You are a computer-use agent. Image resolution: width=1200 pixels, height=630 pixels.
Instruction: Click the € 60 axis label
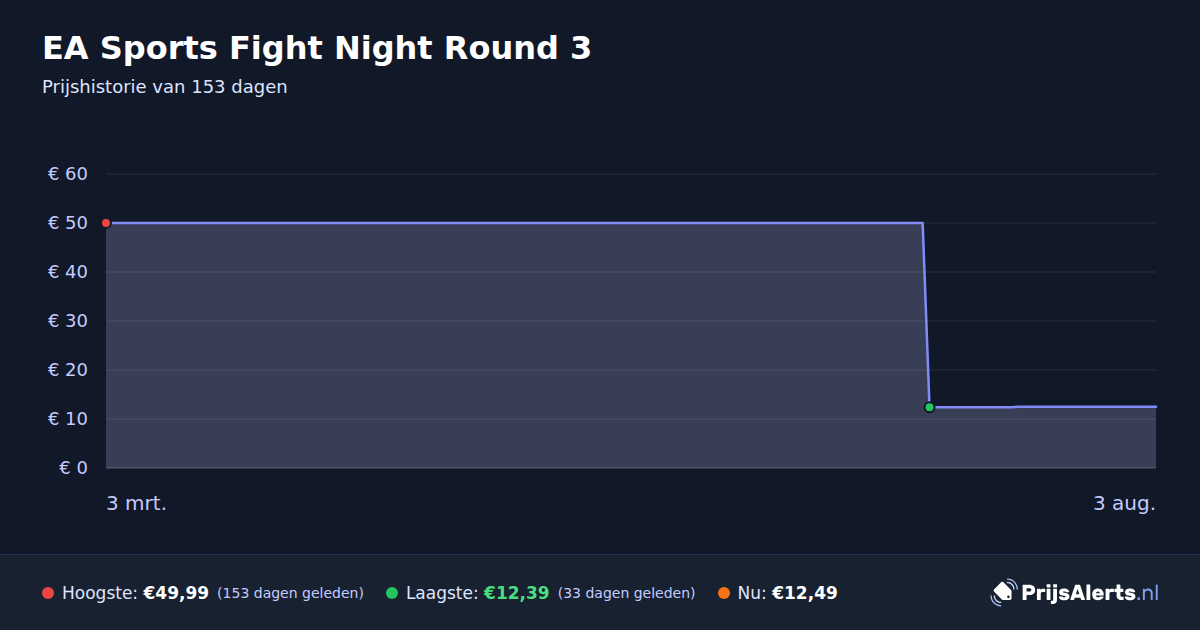pos(68,174)
